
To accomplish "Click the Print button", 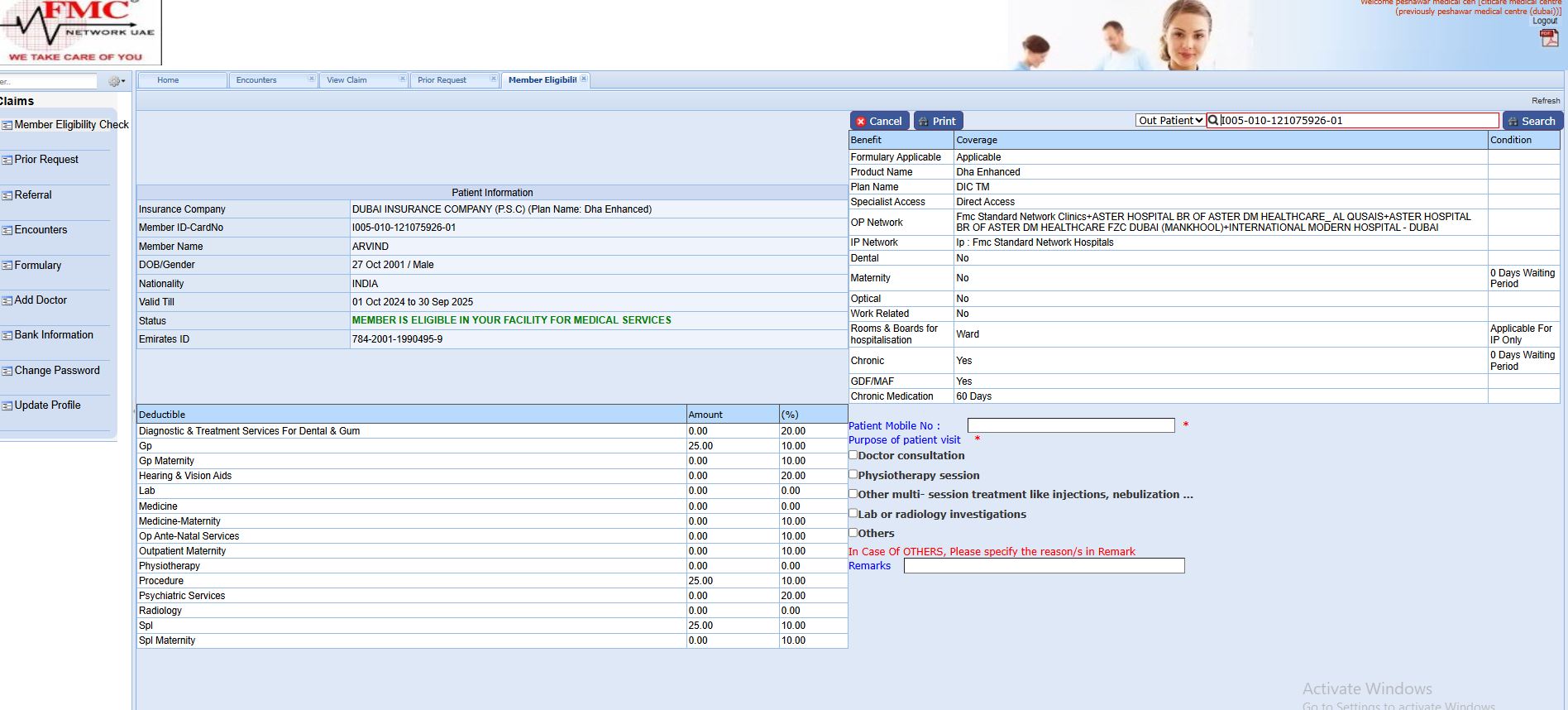I will [938, 121].
